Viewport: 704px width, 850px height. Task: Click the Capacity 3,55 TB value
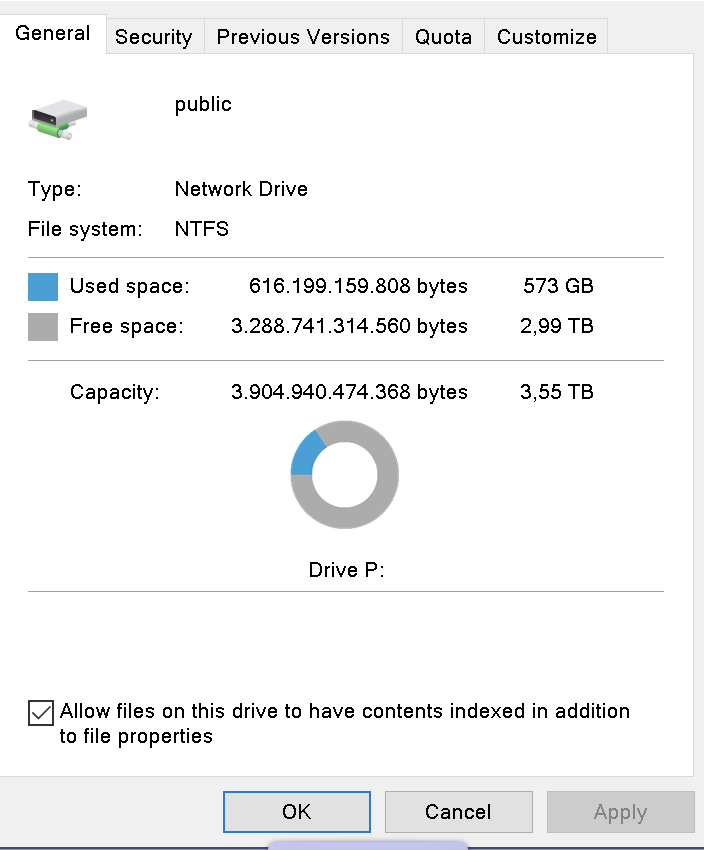pos(557,391)
